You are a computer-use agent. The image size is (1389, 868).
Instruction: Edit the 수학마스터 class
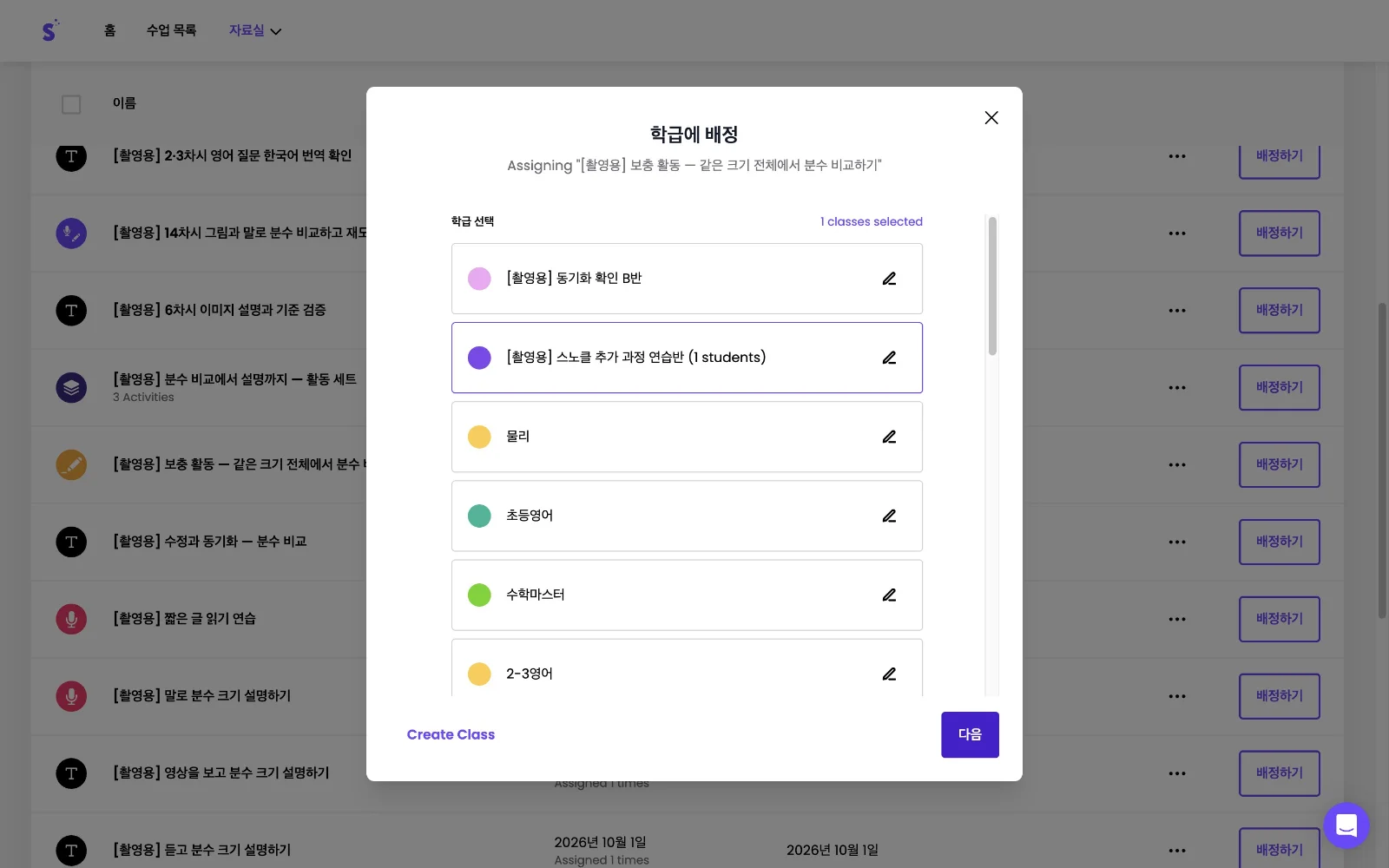coord(889,595)
